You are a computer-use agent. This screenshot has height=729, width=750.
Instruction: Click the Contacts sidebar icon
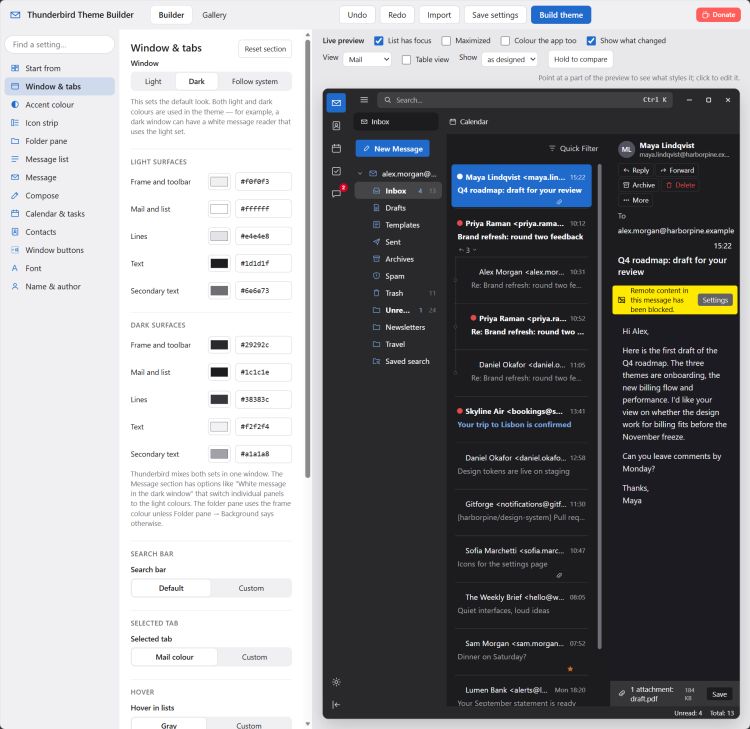(15, 232)
